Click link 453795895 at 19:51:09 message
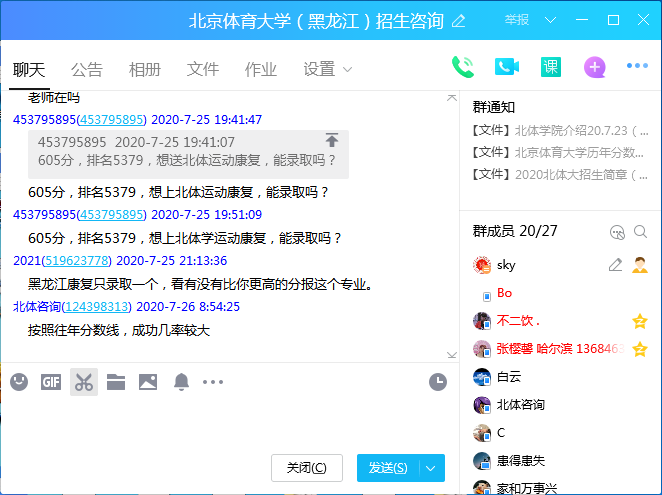The height and width of the screenshot is (495, 662). tap(111, 215)
